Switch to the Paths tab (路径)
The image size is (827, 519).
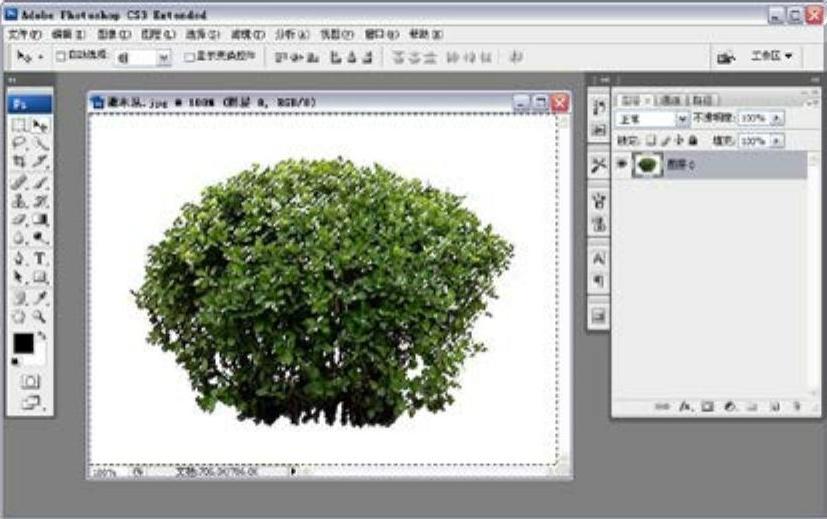point(702,100)
